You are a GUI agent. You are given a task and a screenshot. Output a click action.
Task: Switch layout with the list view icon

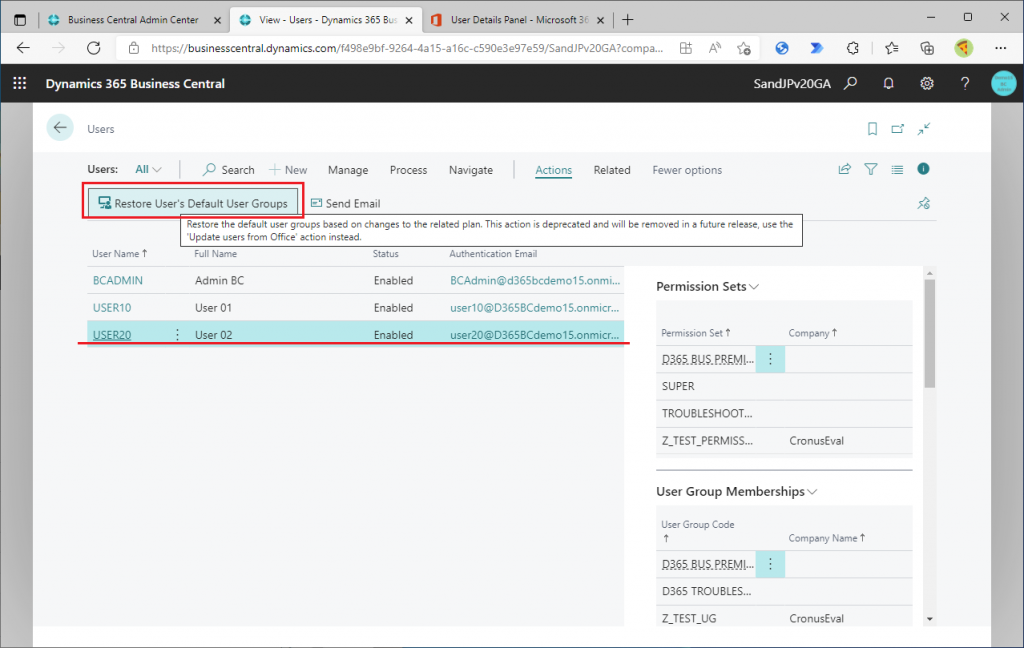click(x=897, y=169)
